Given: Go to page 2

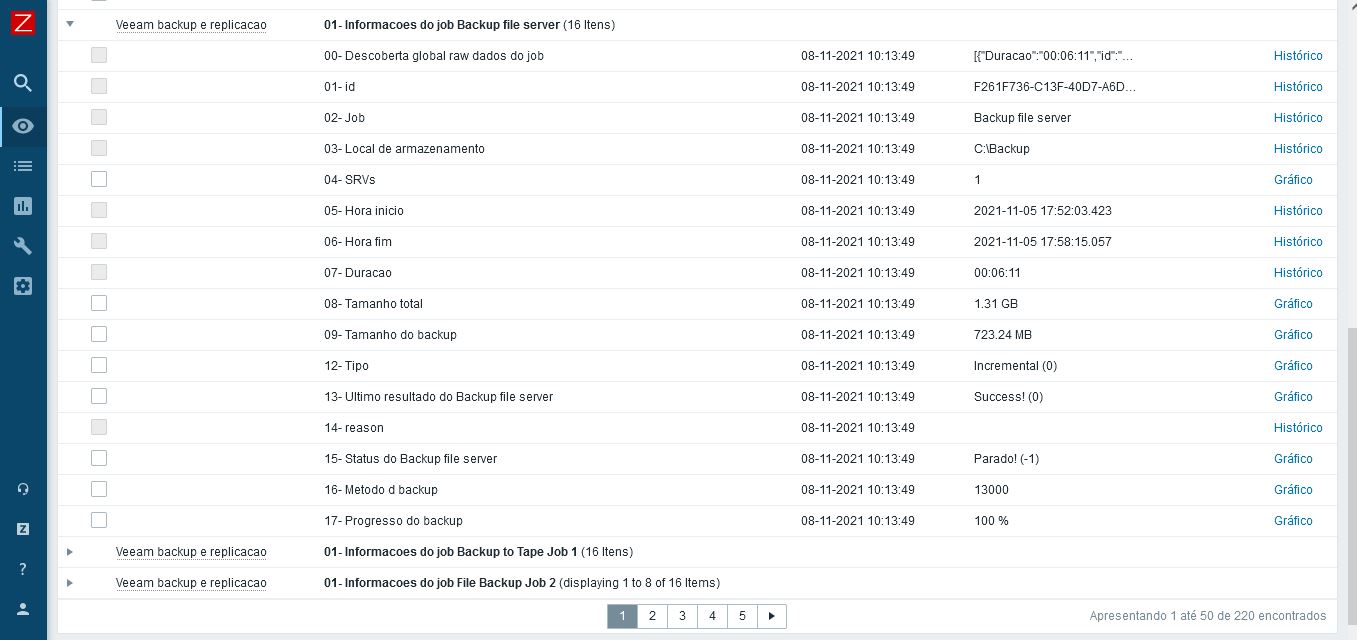Looking at the screenshot, I should pyautogui.click(x=652, y=616).
